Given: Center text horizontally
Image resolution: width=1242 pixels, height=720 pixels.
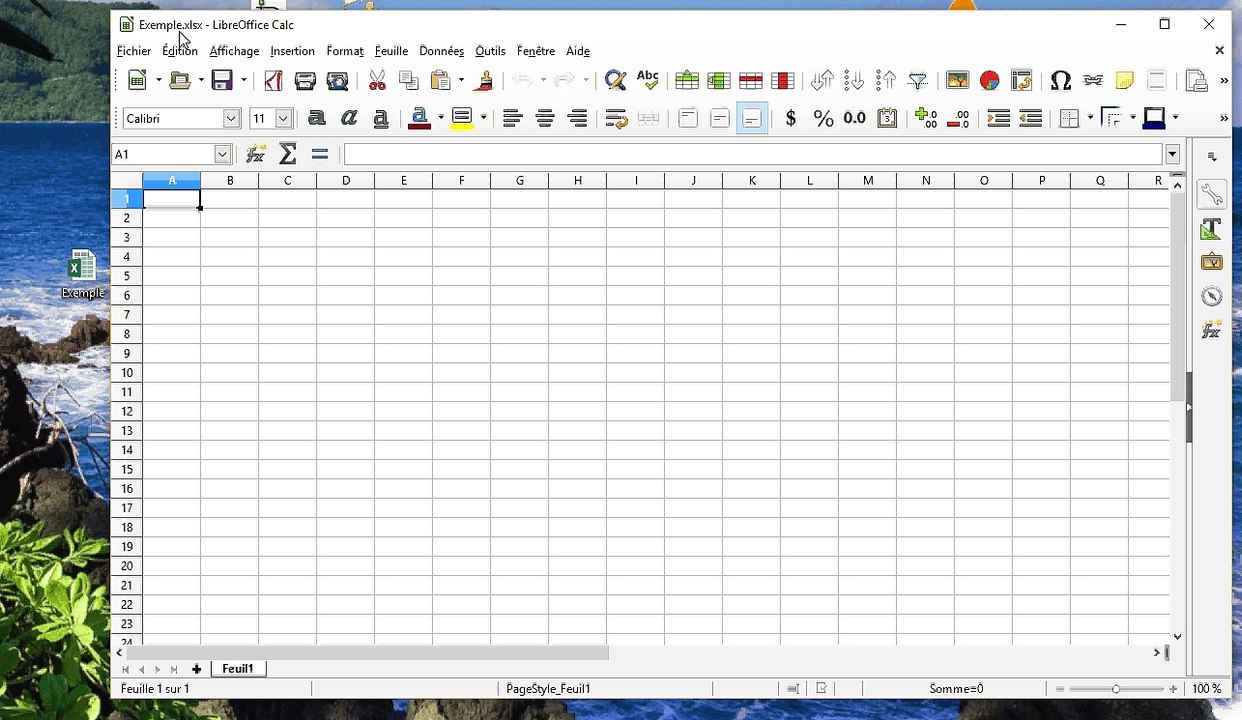Looking at the screenshot, I should coord(545,118).
